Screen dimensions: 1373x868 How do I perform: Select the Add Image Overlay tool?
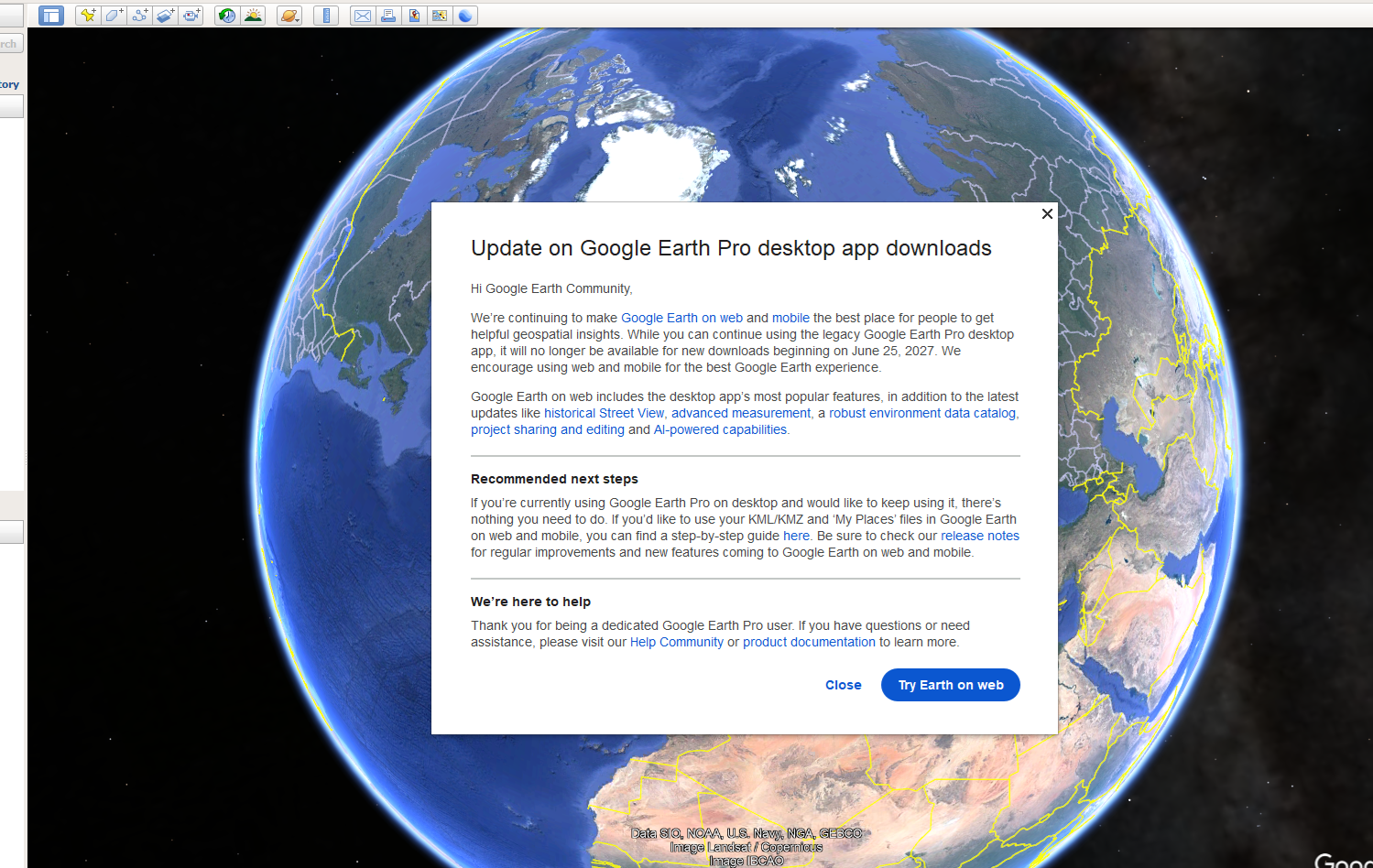(165, 16)
